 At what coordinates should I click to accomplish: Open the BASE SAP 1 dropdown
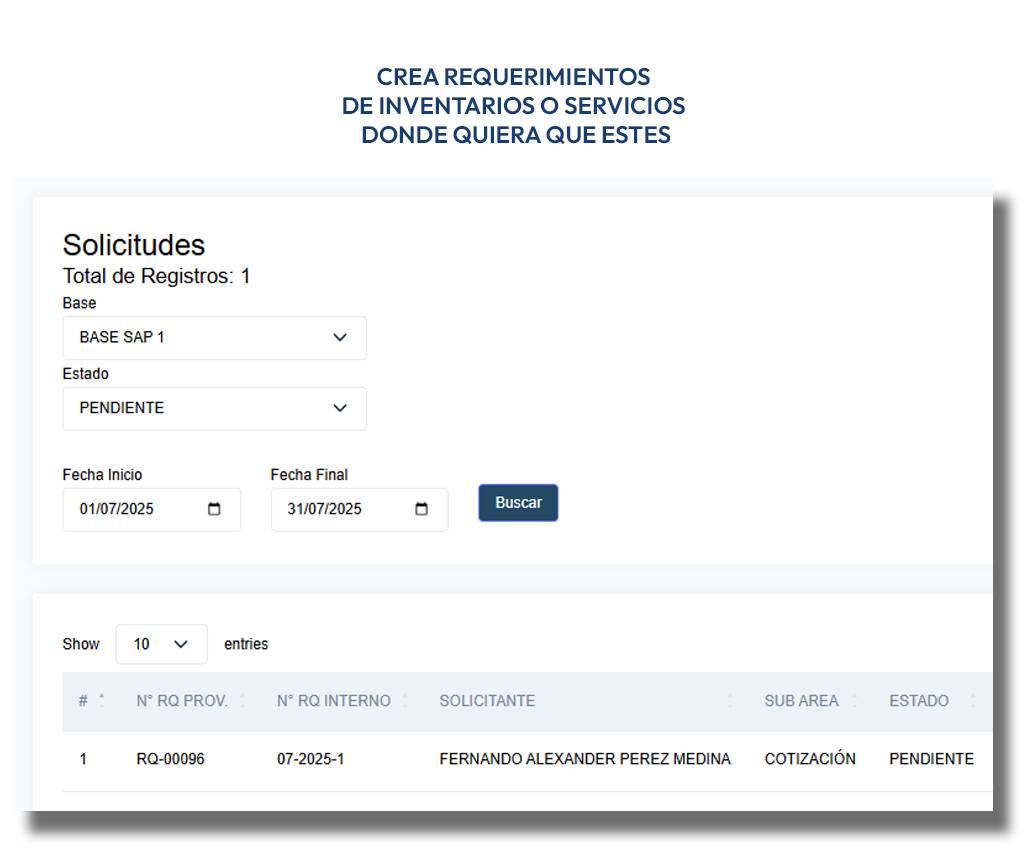click(214, 338)
